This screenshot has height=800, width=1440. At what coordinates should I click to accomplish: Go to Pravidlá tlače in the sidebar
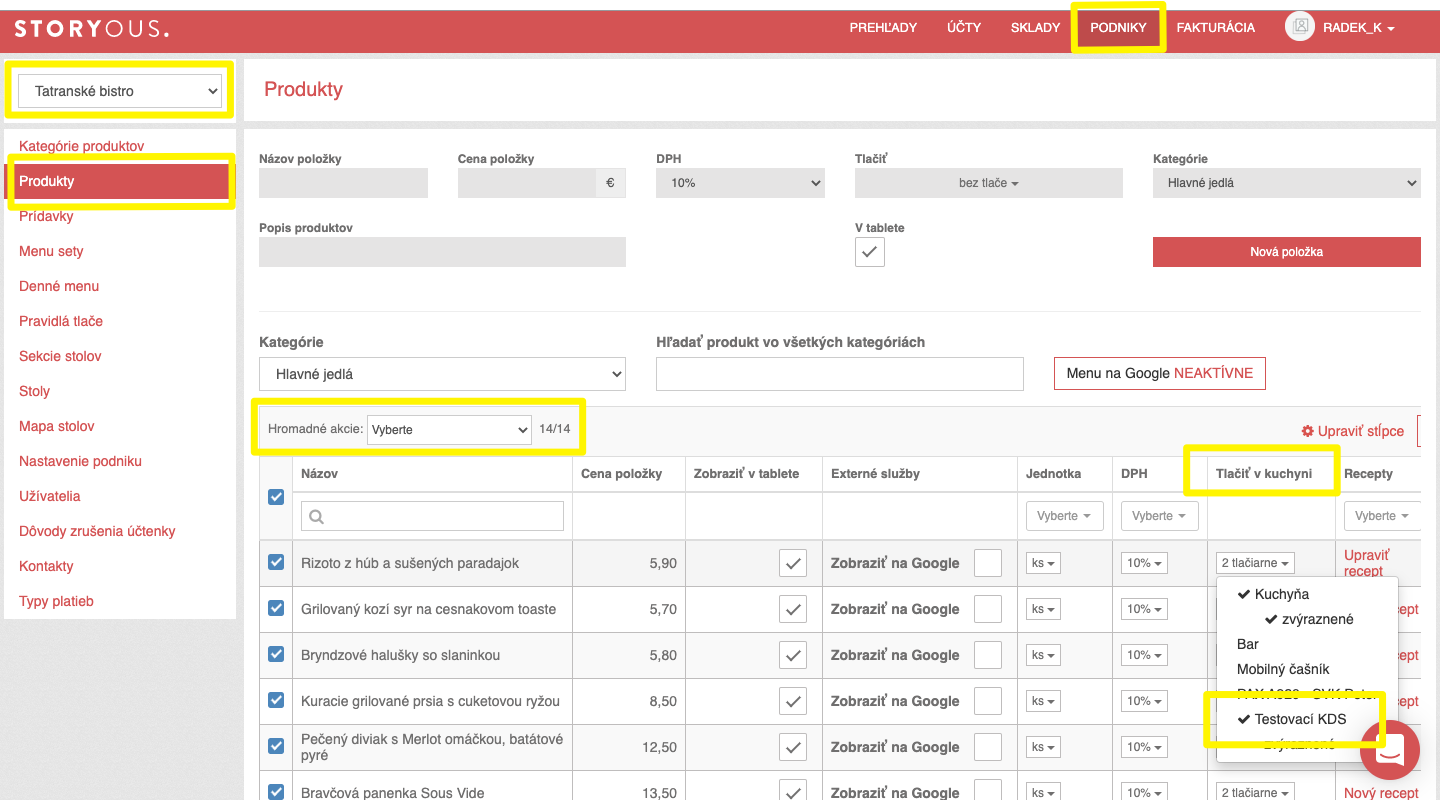61,321
